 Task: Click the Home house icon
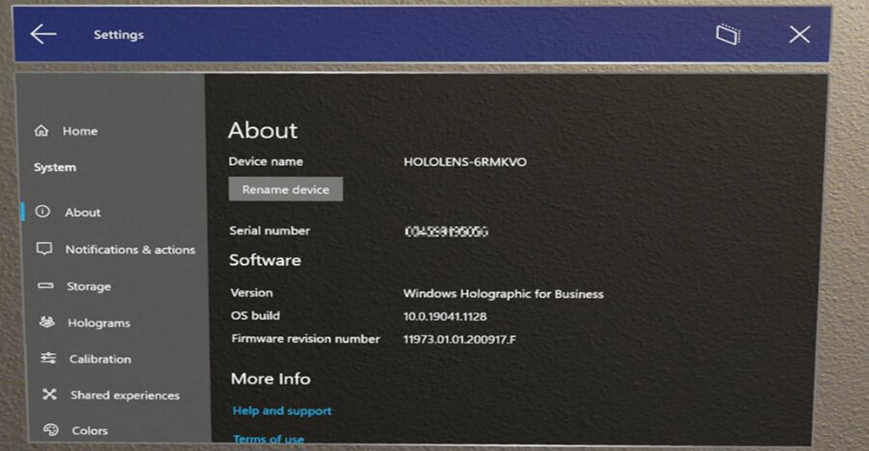coord(42,131)
